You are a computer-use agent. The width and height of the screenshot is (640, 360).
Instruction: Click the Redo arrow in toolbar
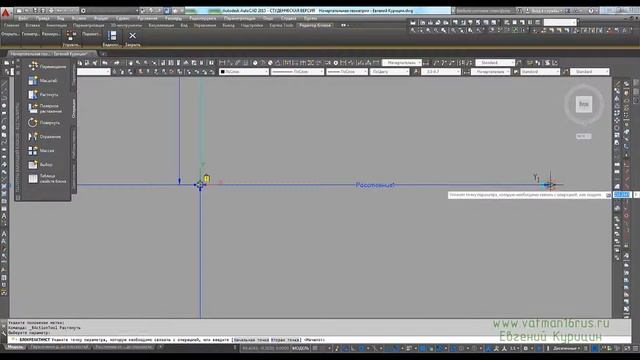(x=117, y=63)
